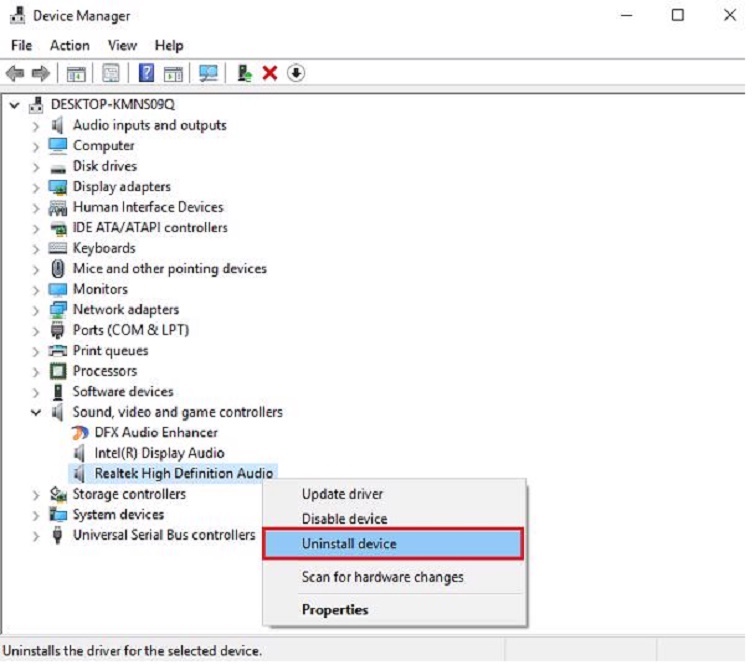This screenshot has height=665, width=755.
Task: Click the Properties sheet toolbar icon
Action: (111, 74)
